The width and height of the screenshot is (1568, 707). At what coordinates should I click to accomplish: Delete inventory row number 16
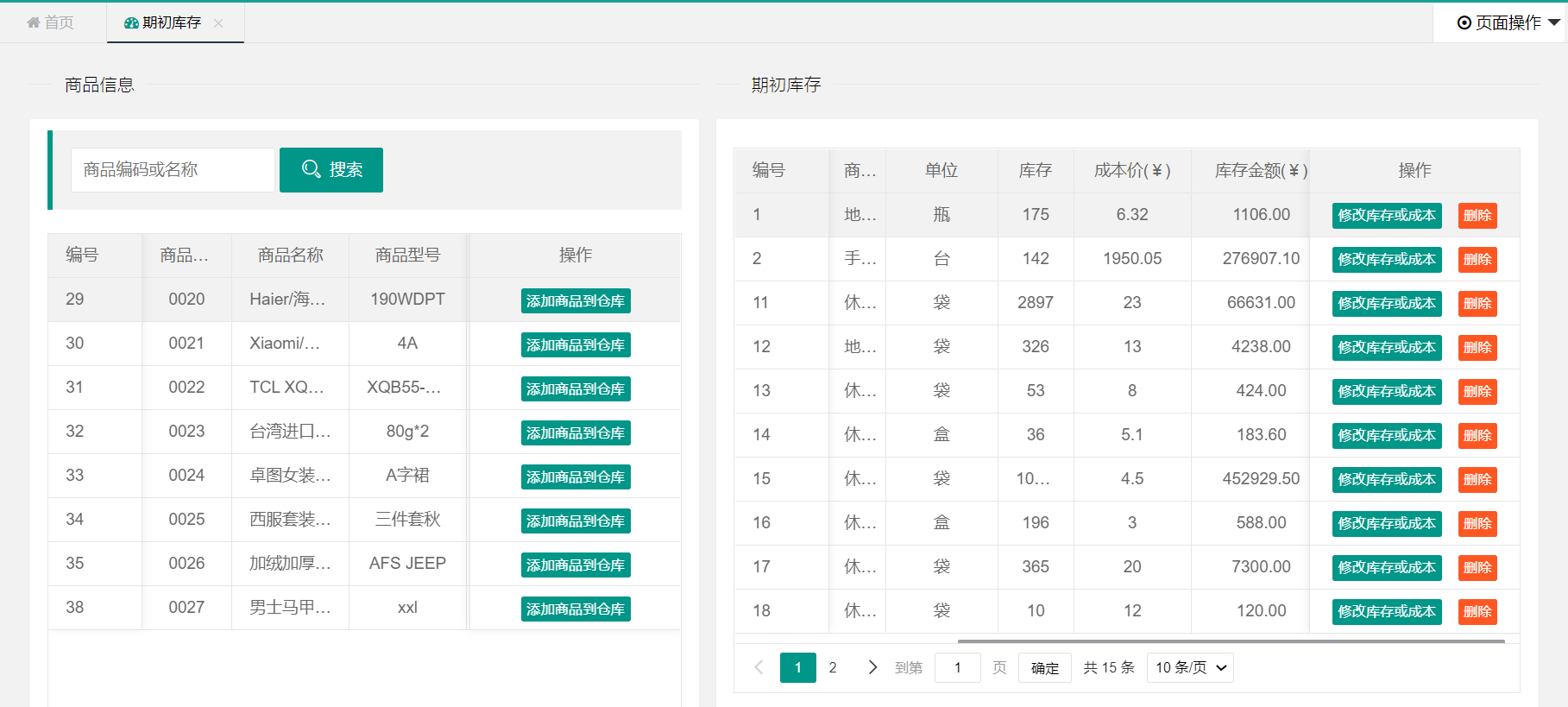(1477, 524)
